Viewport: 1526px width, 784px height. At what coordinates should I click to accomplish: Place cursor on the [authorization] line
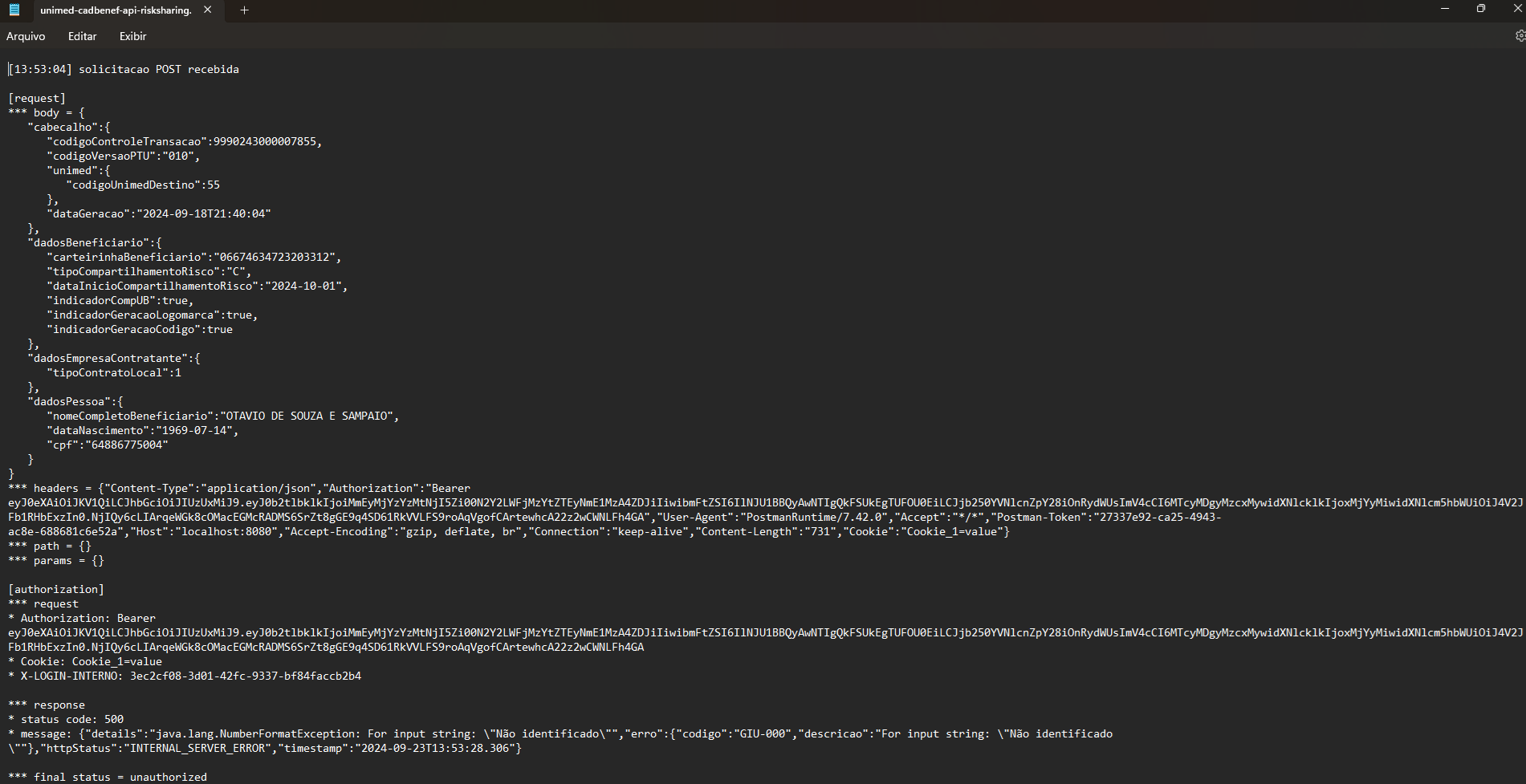coord(56,590)
